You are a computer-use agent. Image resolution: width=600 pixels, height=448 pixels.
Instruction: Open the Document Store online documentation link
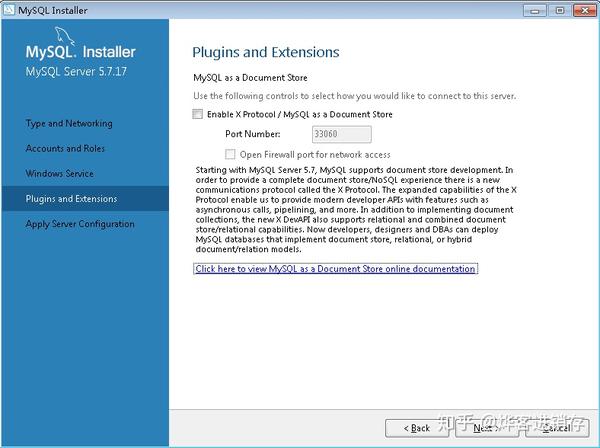335,269
